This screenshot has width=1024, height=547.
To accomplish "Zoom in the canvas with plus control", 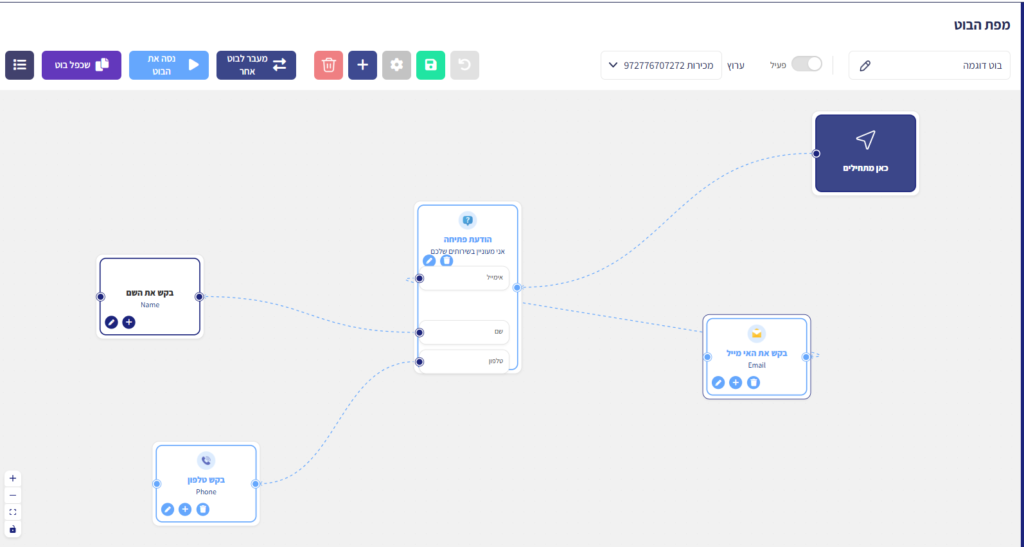I will click(x=12, y=478).
